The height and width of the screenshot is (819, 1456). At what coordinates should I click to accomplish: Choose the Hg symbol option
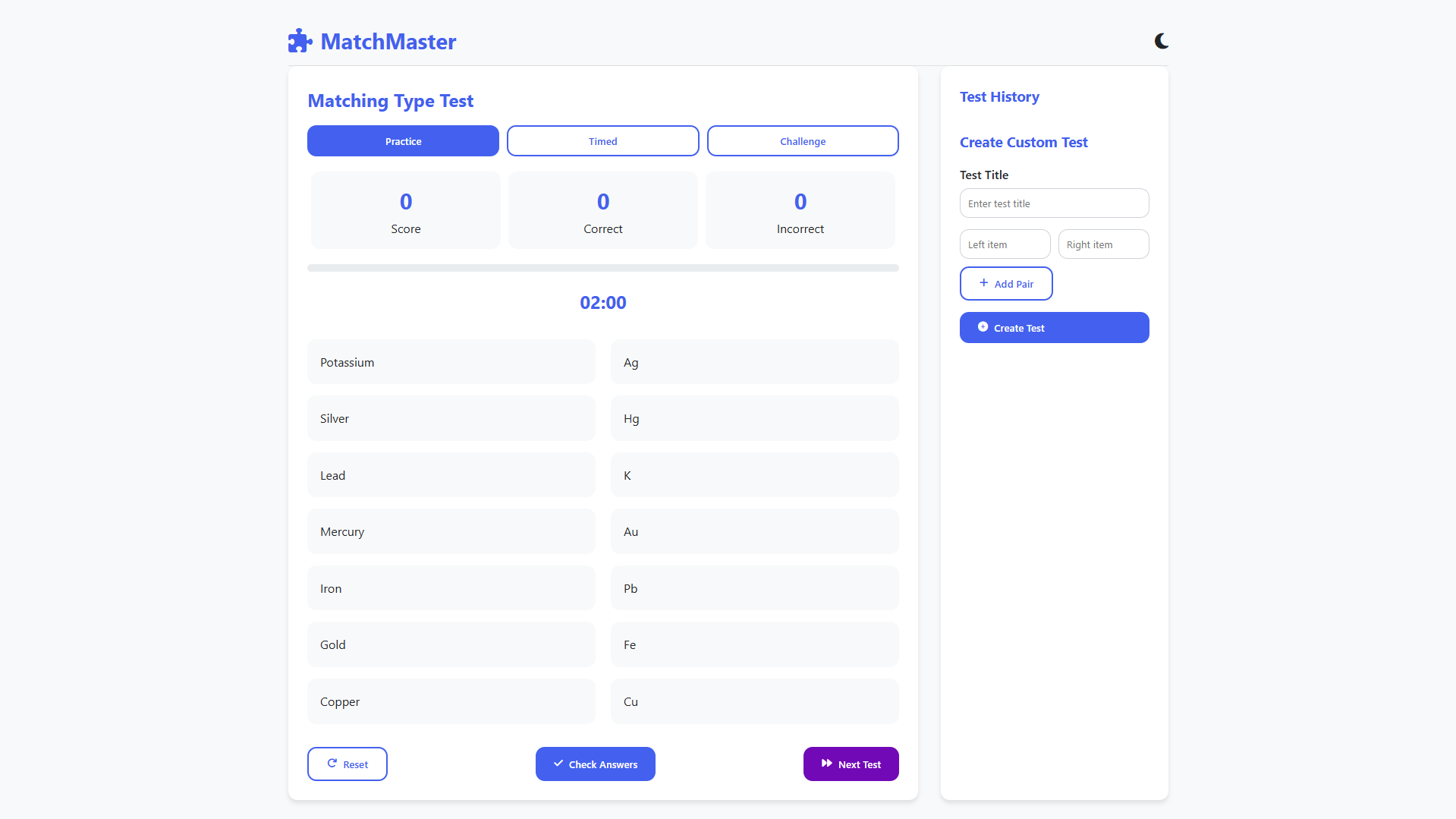[754, 418]
